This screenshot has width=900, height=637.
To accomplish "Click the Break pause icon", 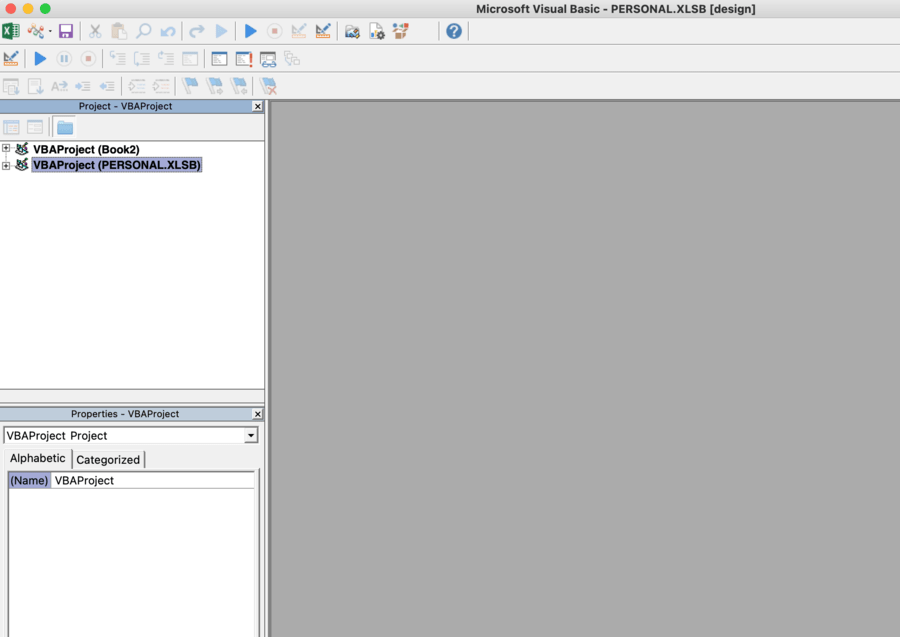I will [x=64, y=59].
